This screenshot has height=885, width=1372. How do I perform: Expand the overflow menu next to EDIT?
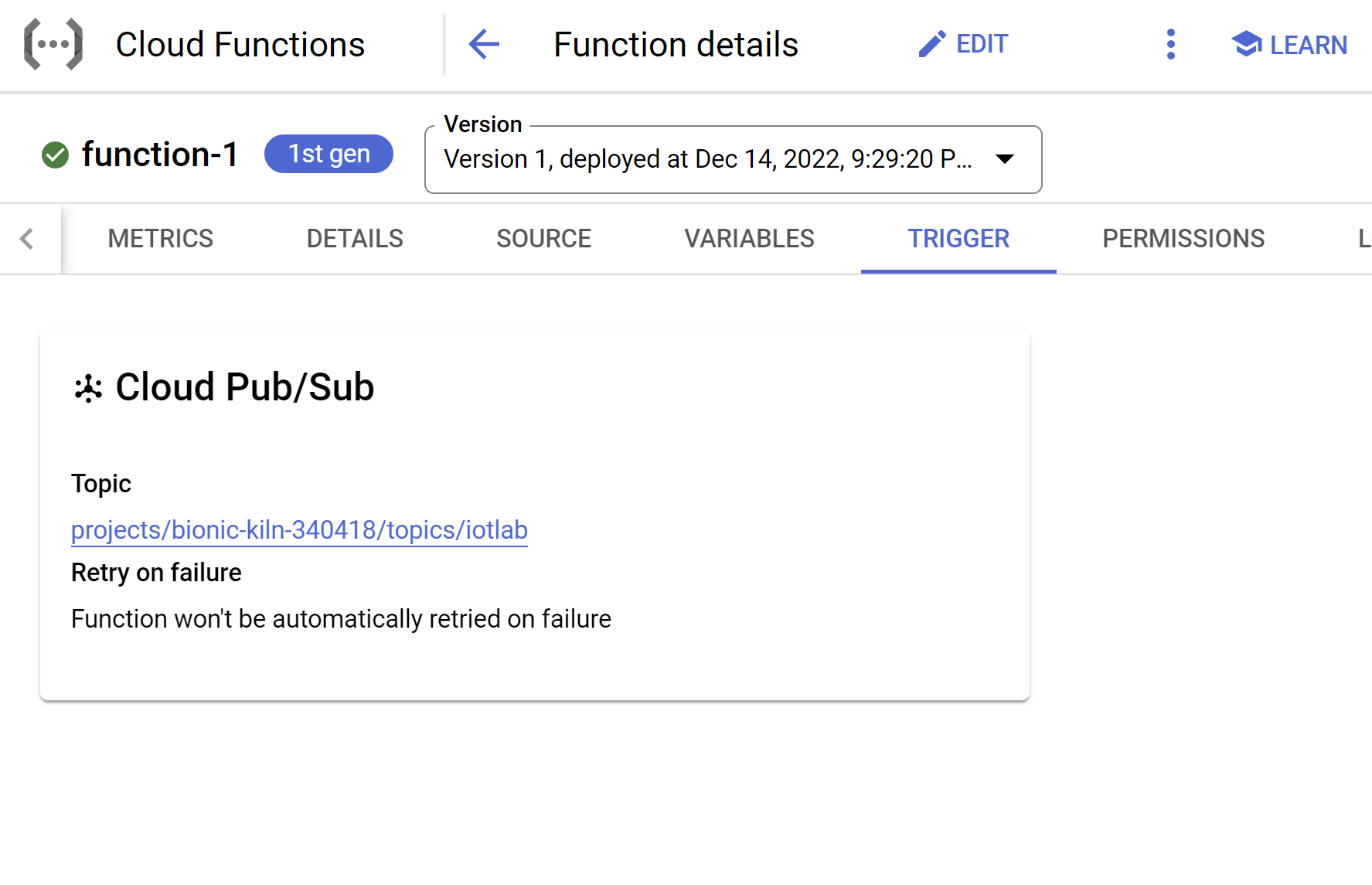[x=1171, y=45]
